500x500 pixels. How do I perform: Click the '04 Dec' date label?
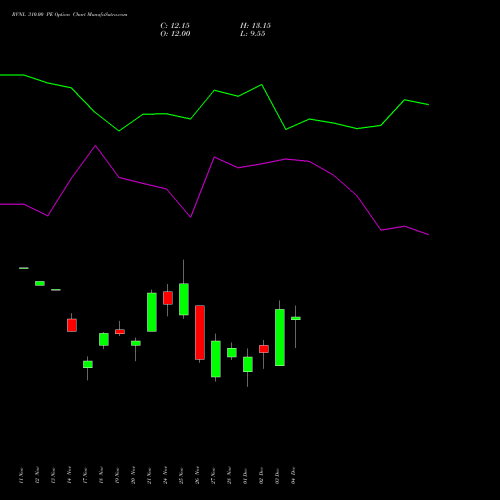(293, 475)
